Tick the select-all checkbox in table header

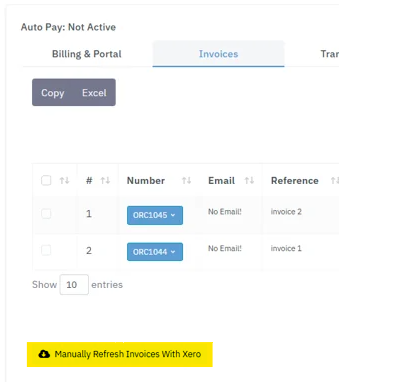tap(46, 180)
